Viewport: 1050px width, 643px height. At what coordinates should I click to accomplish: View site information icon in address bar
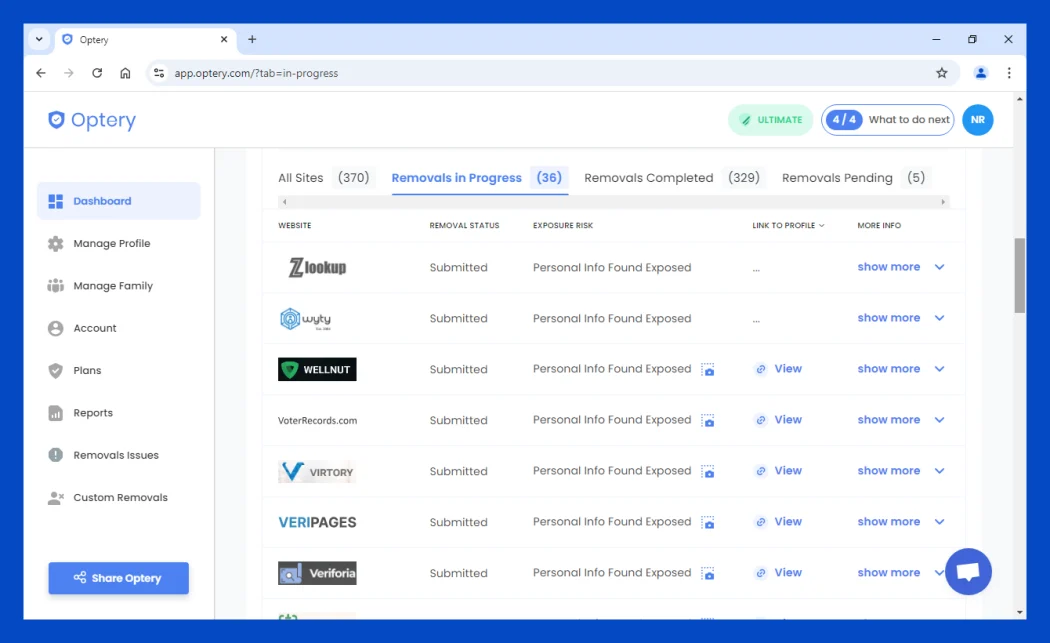pyautogui.click(x=159, y=73)
